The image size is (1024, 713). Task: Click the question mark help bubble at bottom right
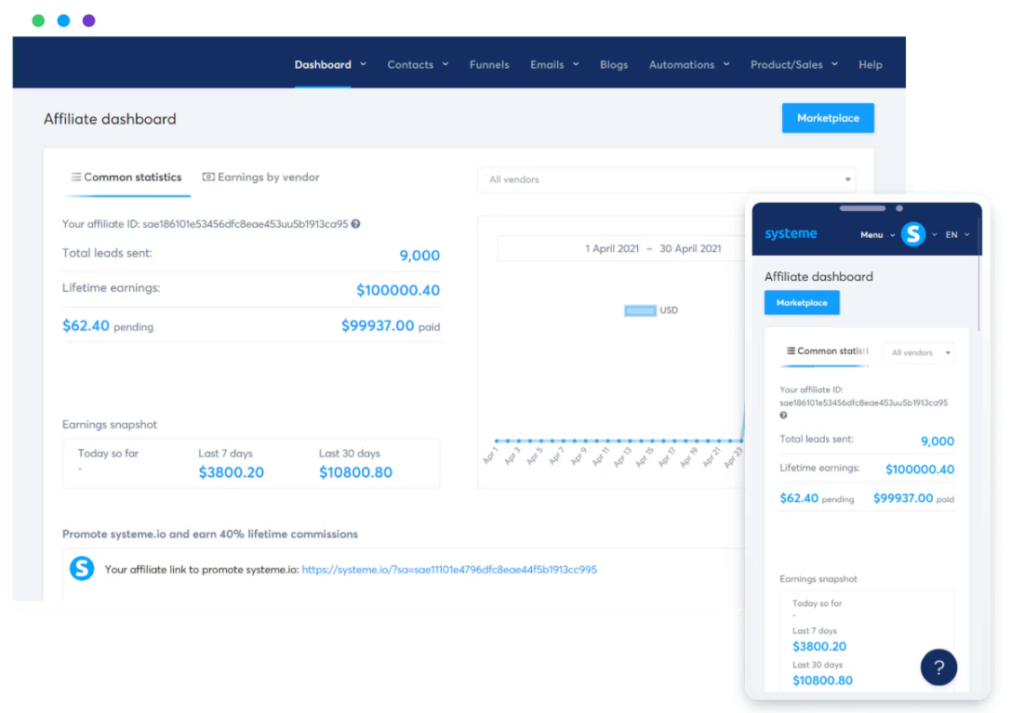[x=938, y=667]
